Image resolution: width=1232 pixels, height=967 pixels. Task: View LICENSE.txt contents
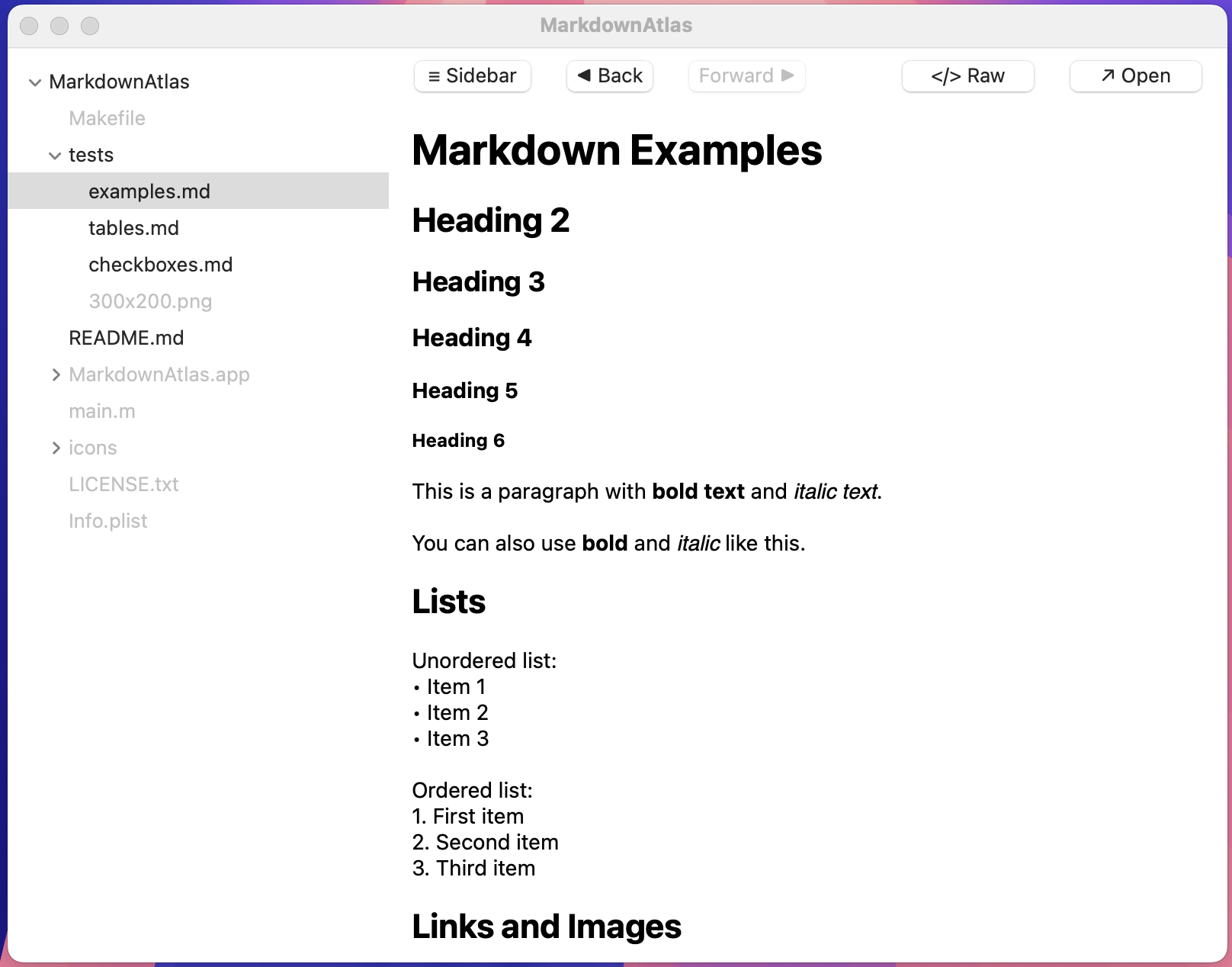click(124, 484)
